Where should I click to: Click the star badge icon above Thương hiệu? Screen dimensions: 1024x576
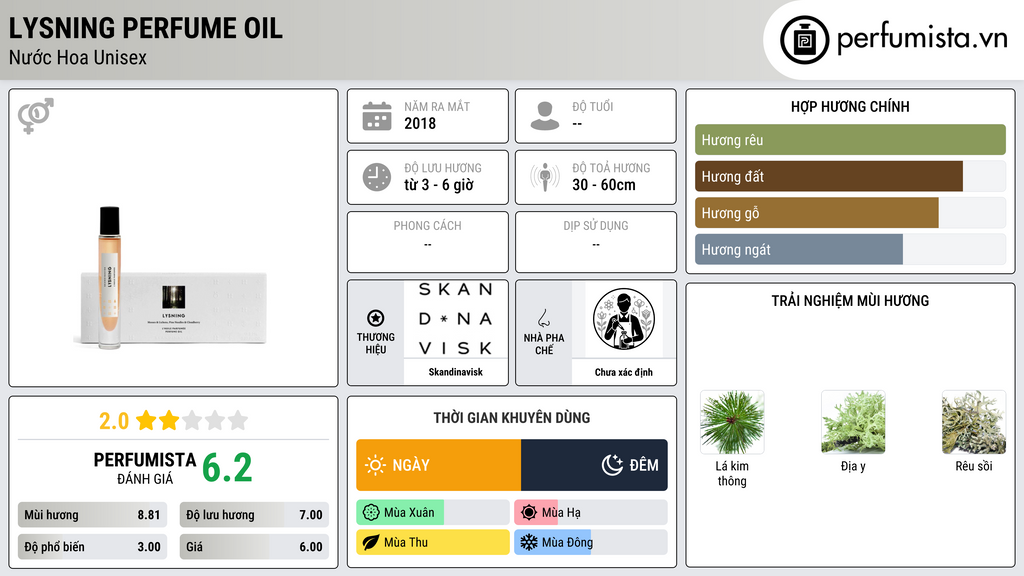[x=376, y=318]
